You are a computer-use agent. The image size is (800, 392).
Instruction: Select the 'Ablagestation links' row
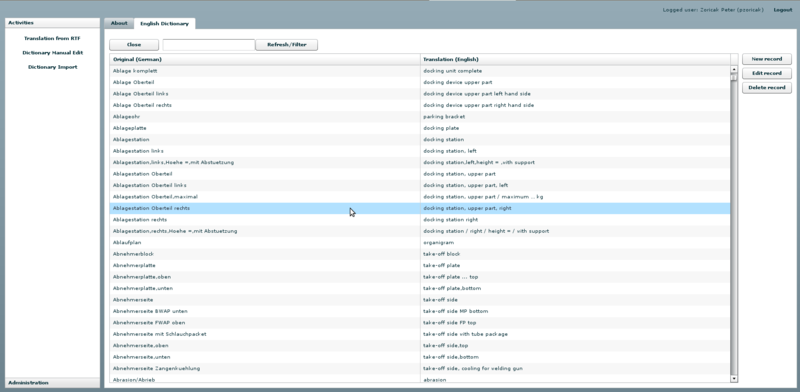pyautogui.click(x=420, y=151)
